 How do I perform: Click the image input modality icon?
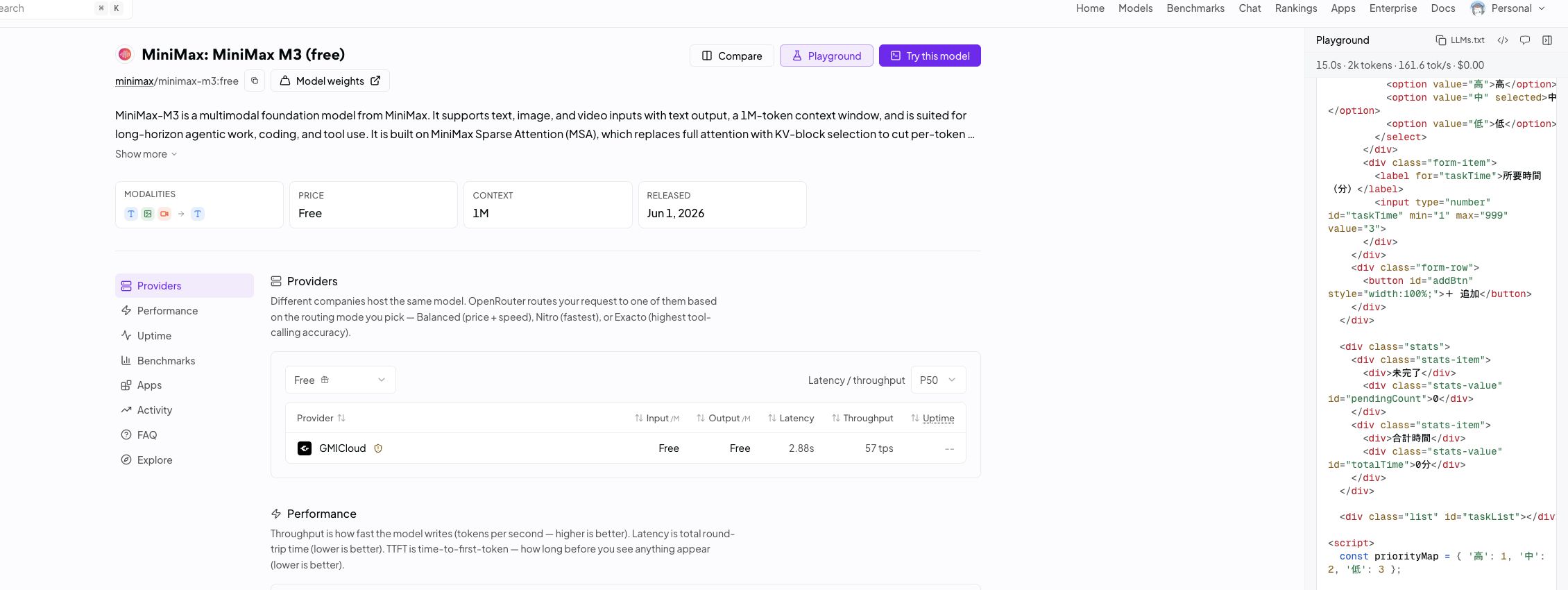tap(148, 214)
